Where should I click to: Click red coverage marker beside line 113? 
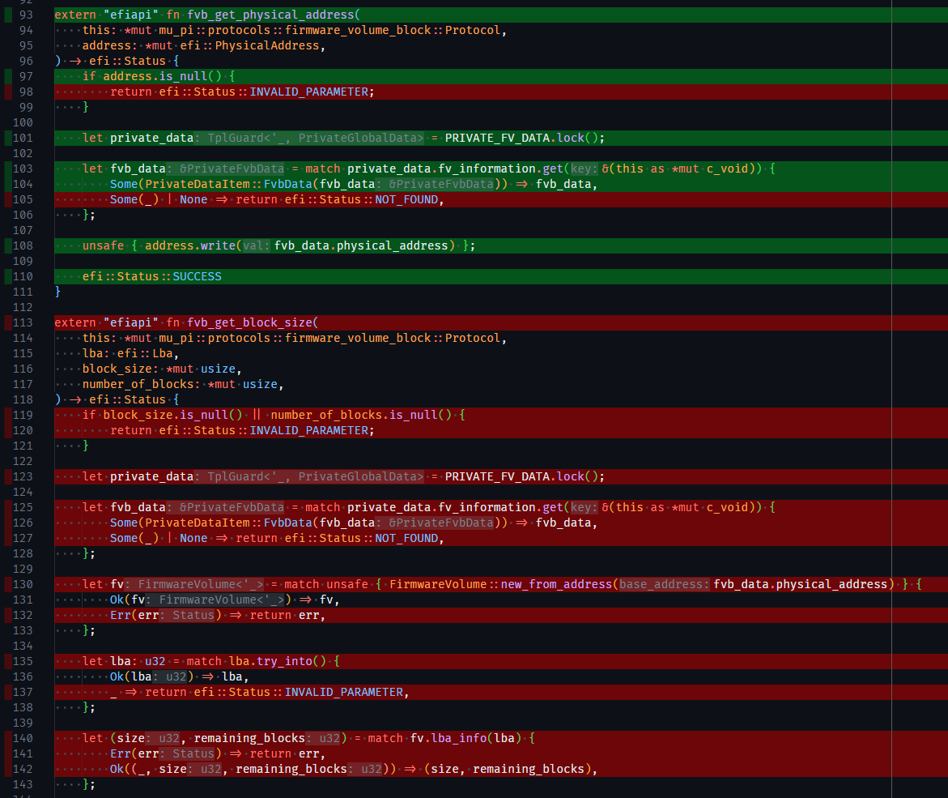(9, 323)
